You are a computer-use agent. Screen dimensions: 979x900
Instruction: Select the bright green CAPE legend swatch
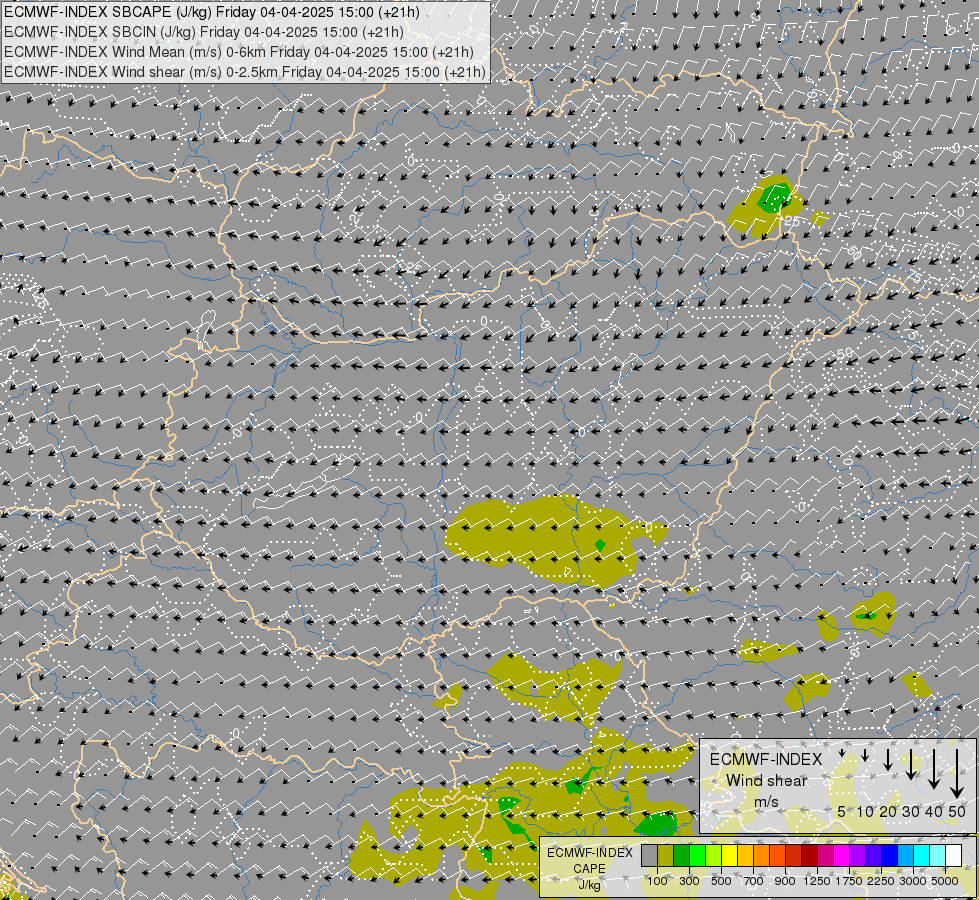(x=697, y=856)
